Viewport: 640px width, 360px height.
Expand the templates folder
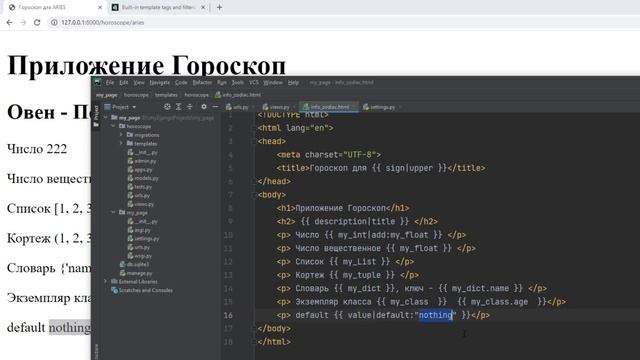[x=121, y=144]
